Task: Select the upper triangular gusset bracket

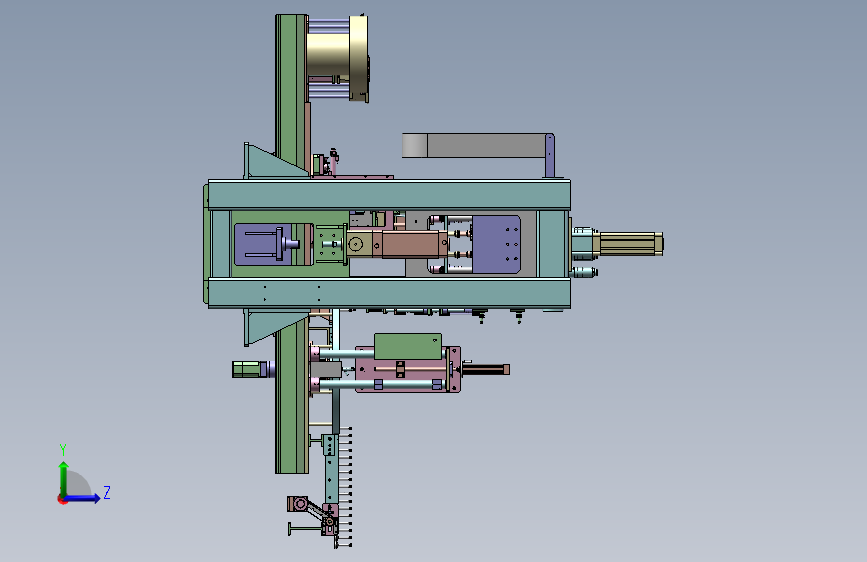Action: 275,162
